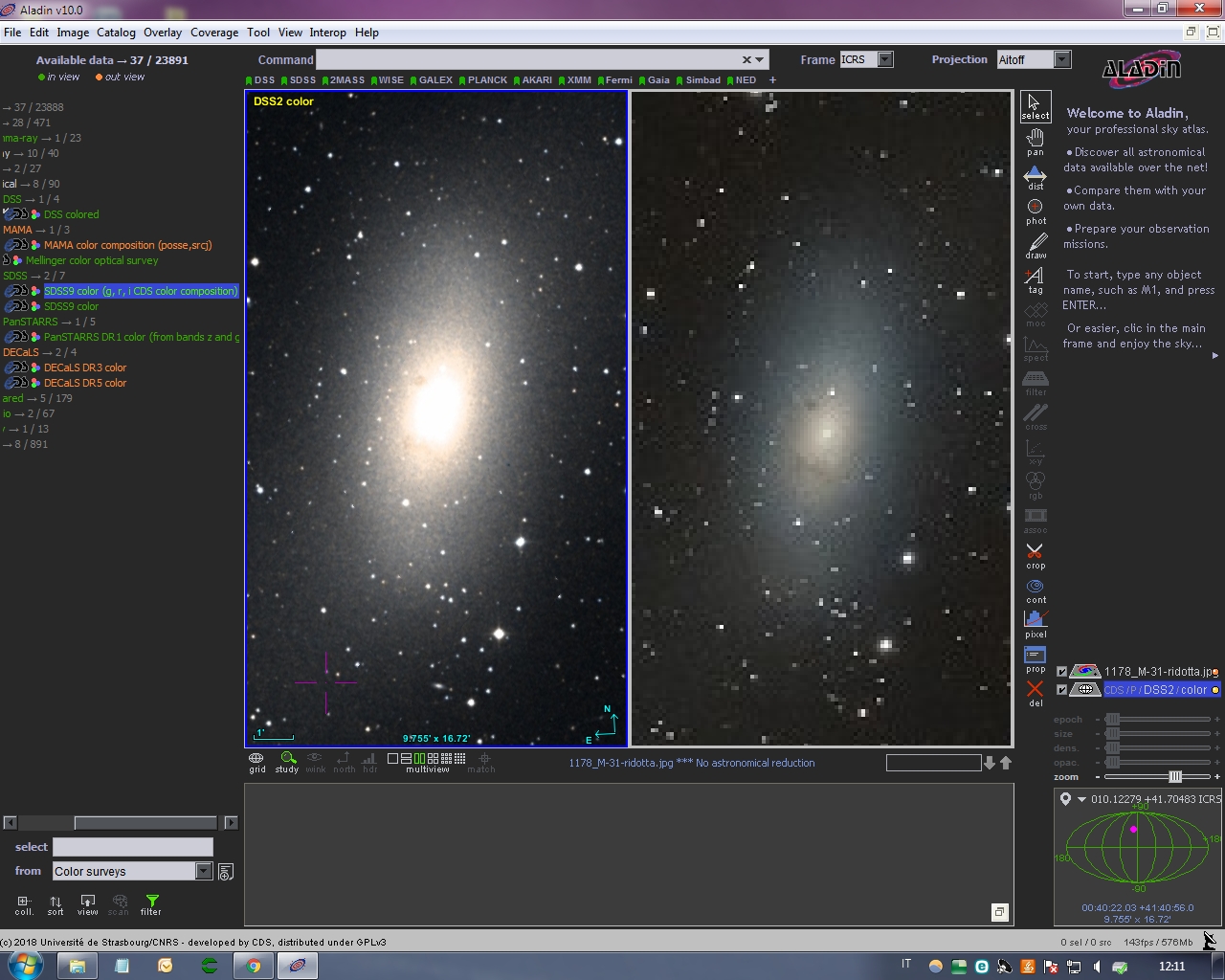Click the location marker icon near coordinates
The height and width of the screenshot is (980, 1225).
[1065, 799]
